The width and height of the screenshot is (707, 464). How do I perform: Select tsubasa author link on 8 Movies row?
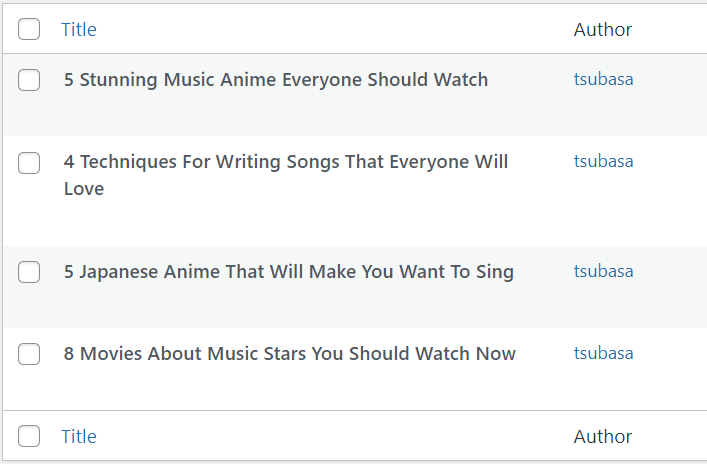point(603,354)
